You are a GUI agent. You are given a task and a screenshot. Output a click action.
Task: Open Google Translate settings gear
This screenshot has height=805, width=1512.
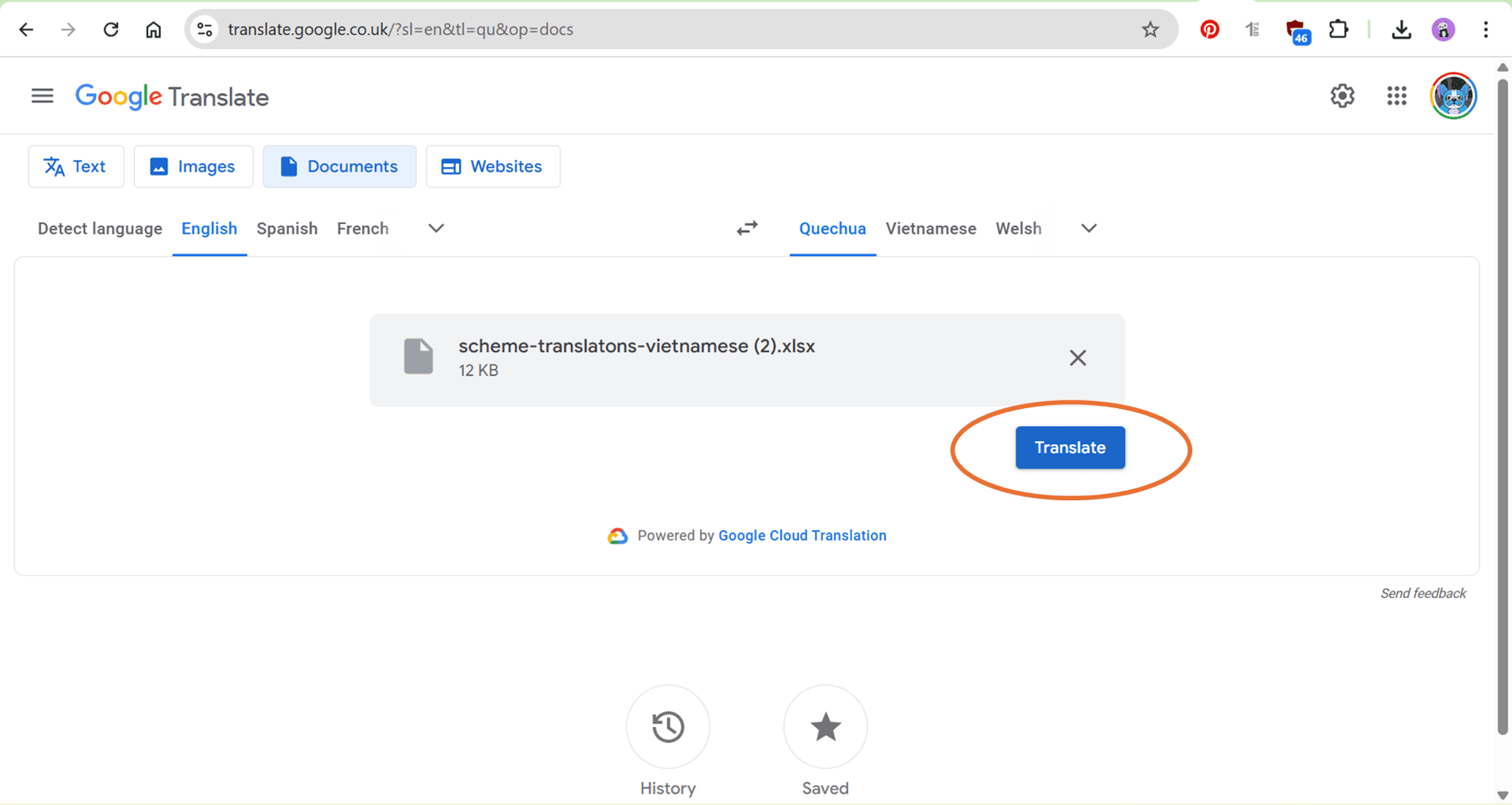tap(1342, 96)
